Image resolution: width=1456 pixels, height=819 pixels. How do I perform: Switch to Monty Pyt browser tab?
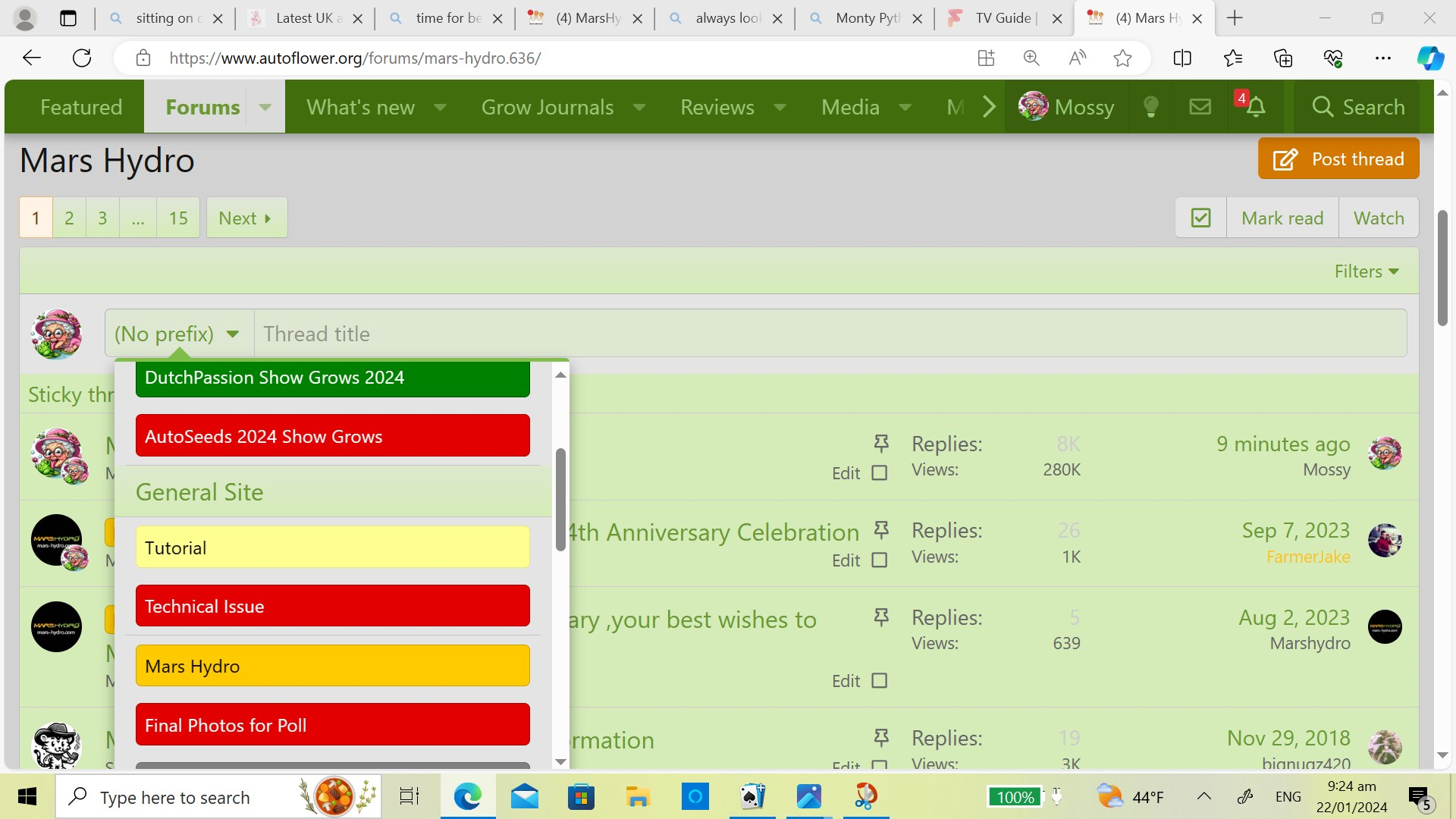click(x=864, y=18)
